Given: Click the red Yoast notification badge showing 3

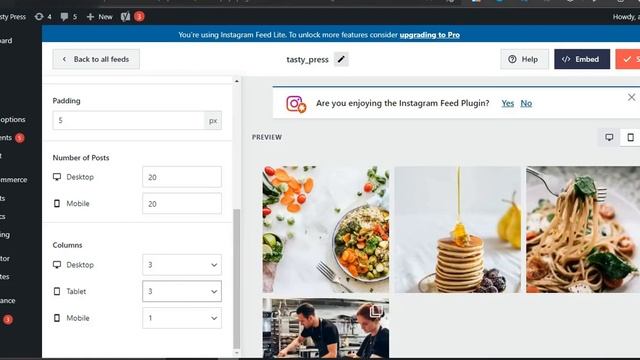Looking at the screenshot, I should tap(139, 17).
